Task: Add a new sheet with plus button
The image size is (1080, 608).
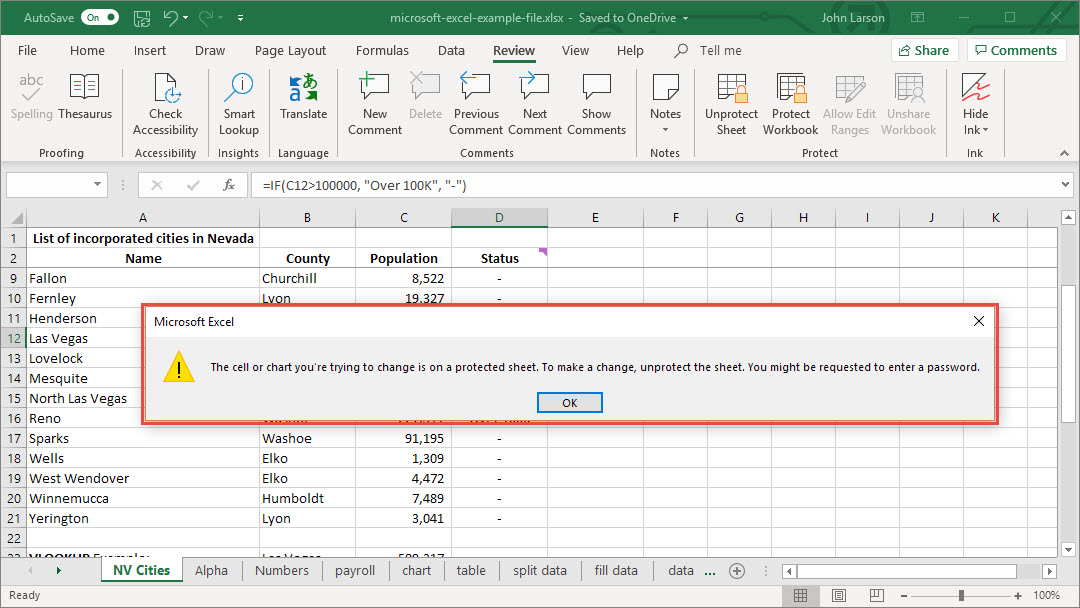Action: pos(737,571)
